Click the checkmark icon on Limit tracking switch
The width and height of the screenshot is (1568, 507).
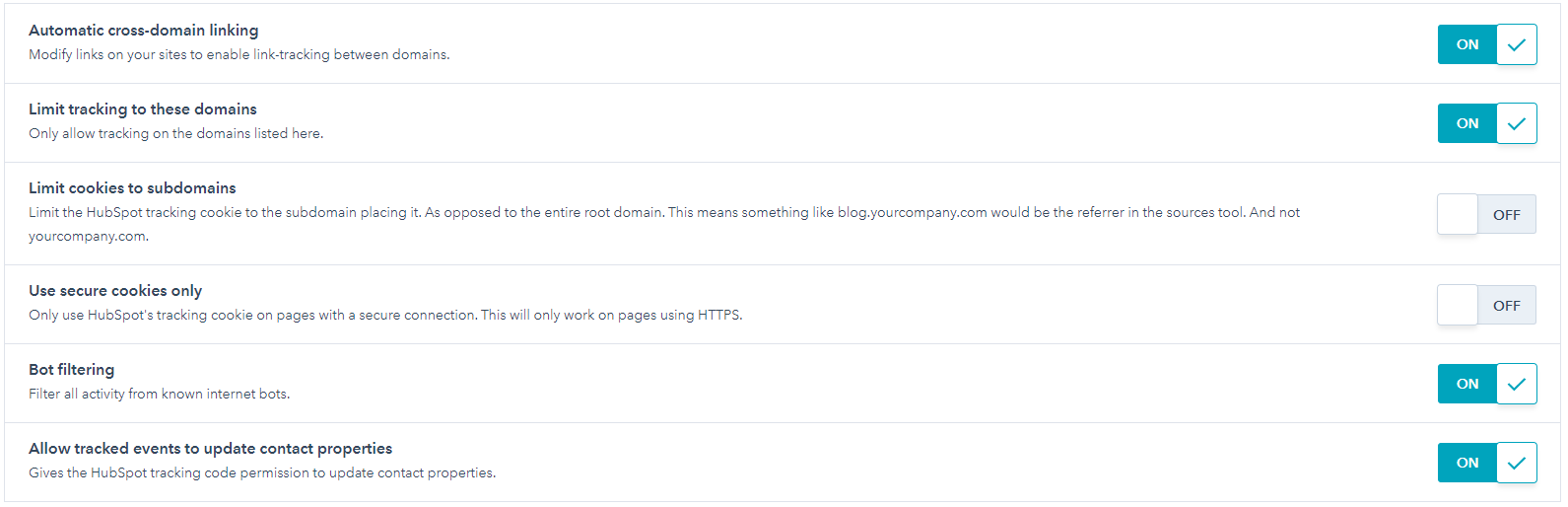point(1517,123)
